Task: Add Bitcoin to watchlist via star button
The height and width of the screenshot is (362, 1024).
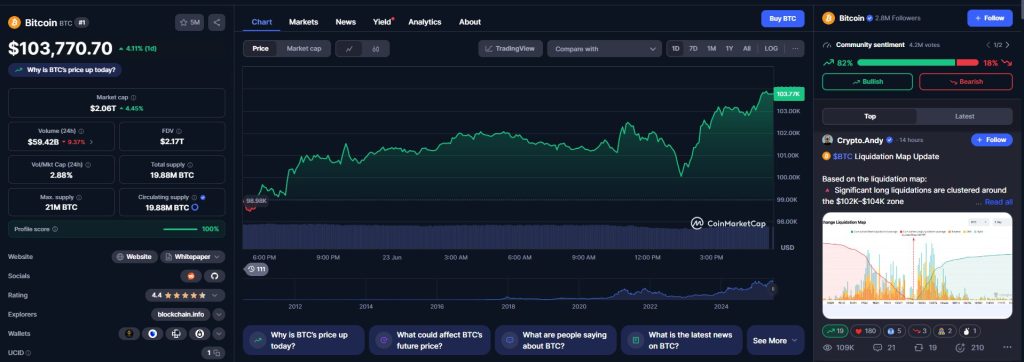Action: [x=190, y=23]
